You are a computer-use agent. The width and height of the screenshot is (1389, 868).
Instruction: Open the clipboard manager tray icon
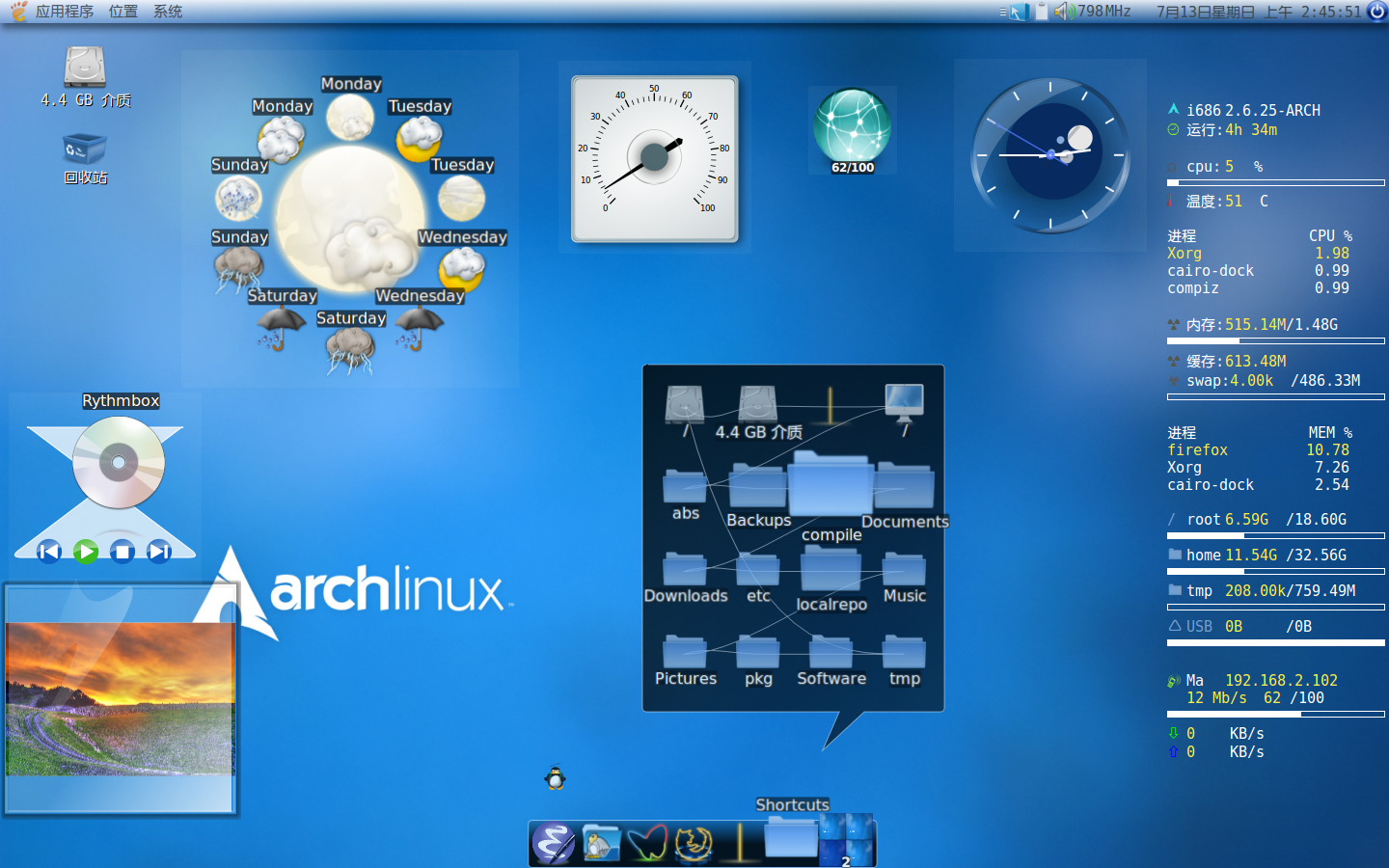pos(1042,12)
